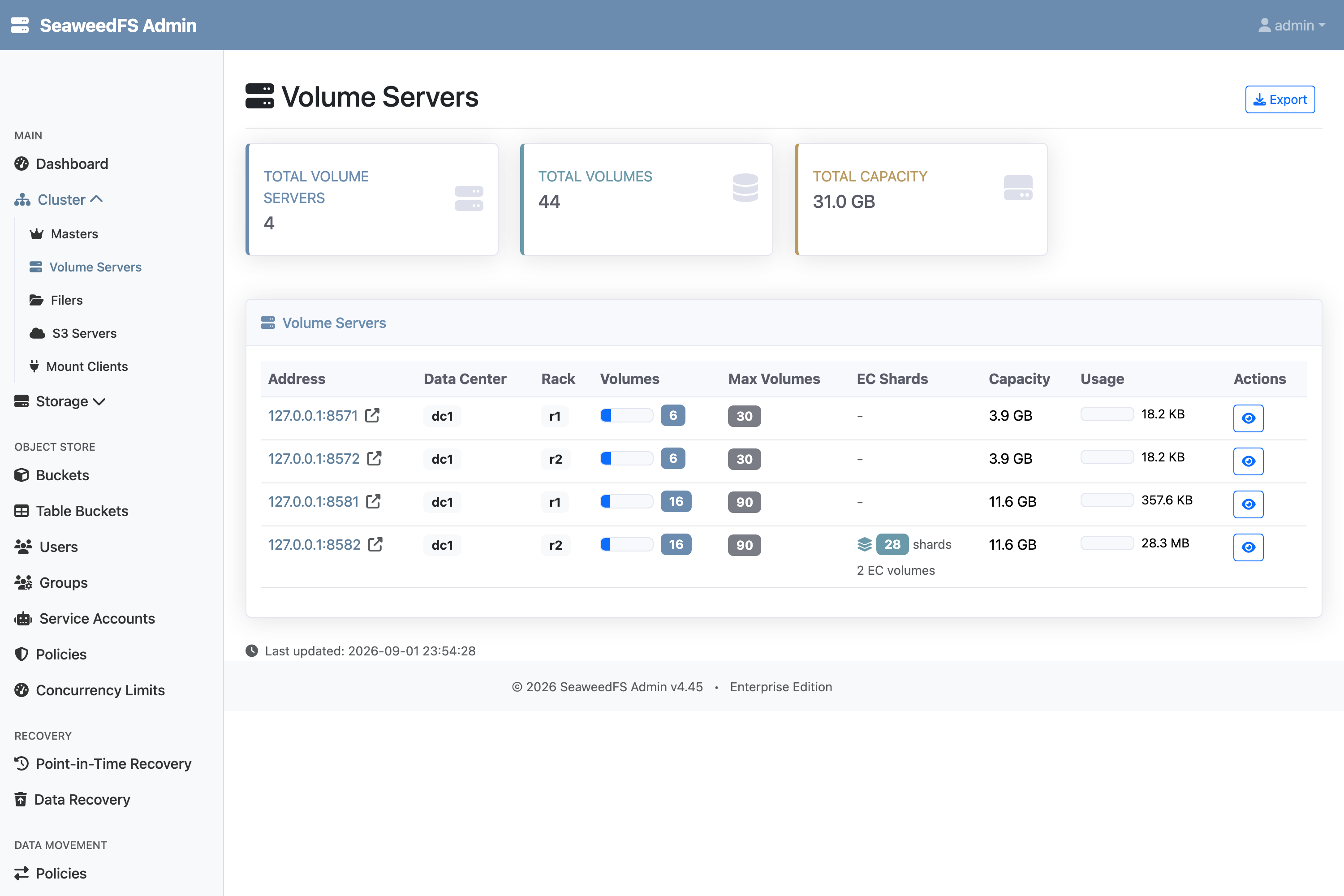Click the Point-in-Time Recovery history icon

tap(22, 763)
